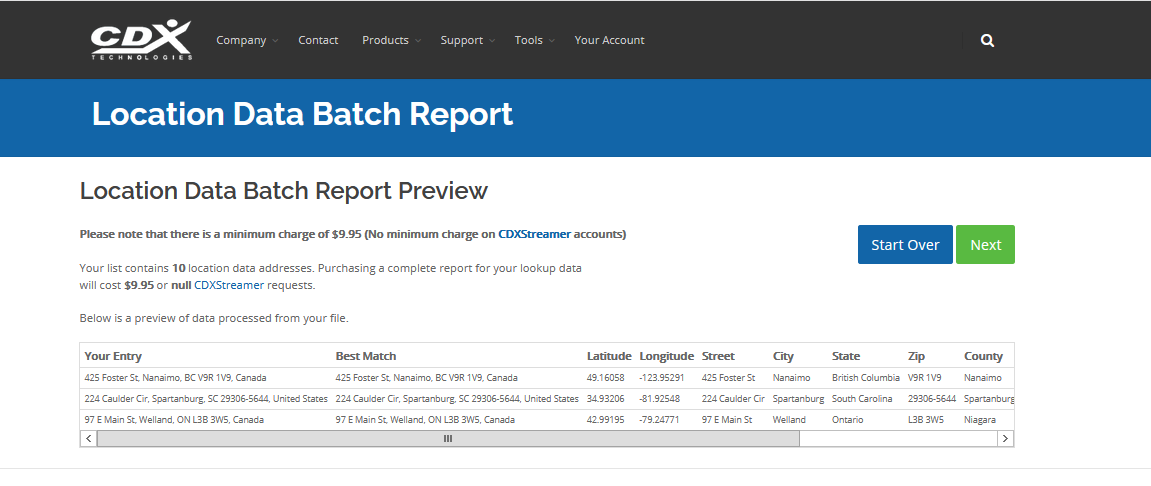Click latitude value 34.93206

click(606, 399)
